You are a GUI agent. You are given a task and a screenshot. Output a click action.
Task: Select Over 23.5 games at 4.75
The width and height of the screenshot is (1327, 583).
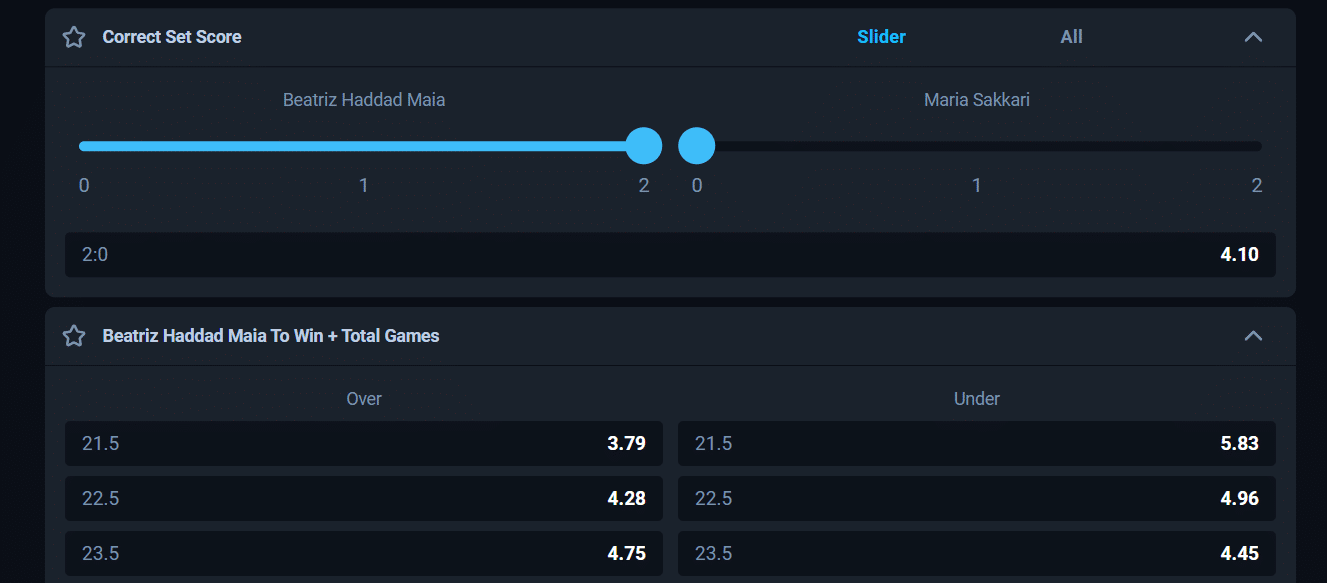[x=364, y=553]
